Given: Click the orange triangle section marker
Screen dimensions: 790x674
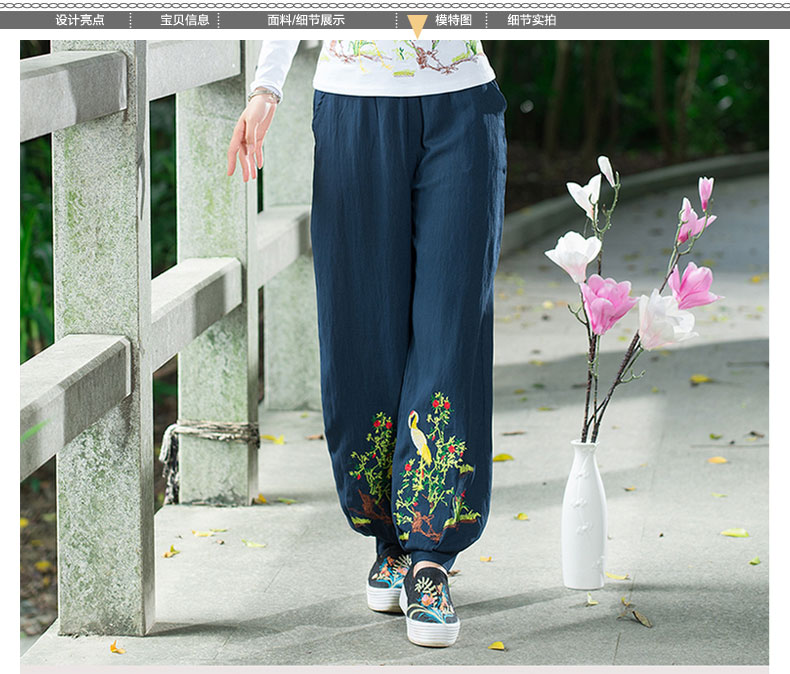Looking at the screenshot, I should click(418, 26).
